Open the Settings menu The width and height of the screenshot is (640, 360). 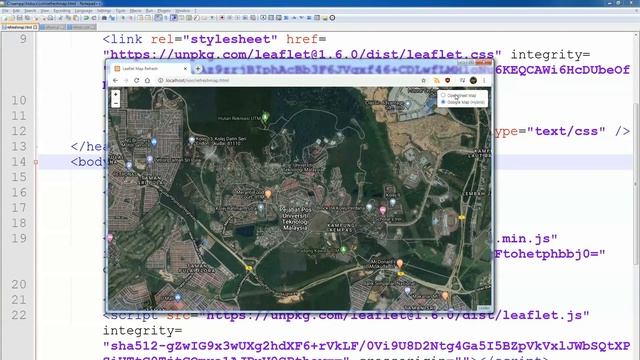click(x=104, y=11)
